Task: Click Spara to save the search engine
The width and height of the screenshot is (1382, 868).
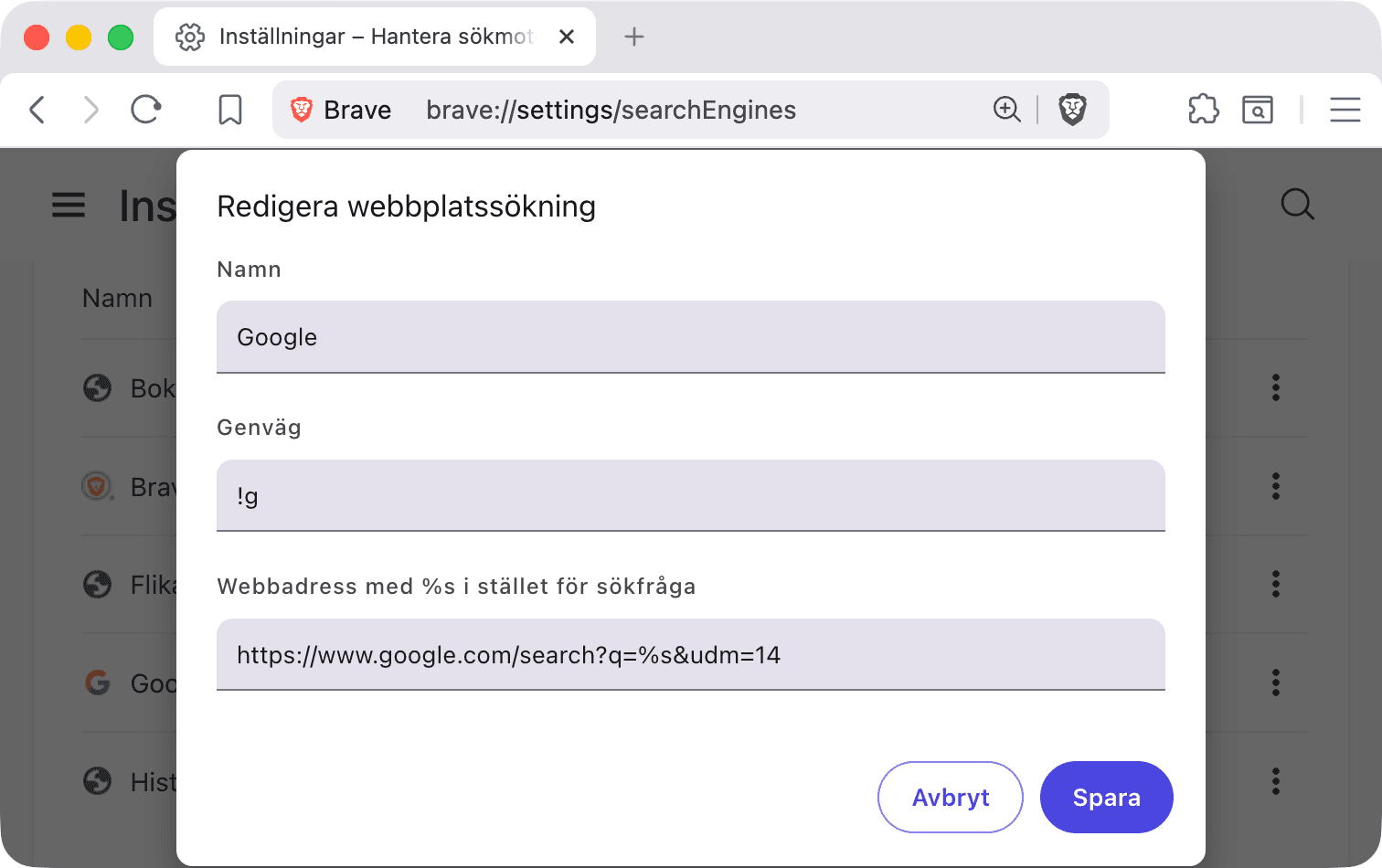Action: click(x=1107, y=798)
